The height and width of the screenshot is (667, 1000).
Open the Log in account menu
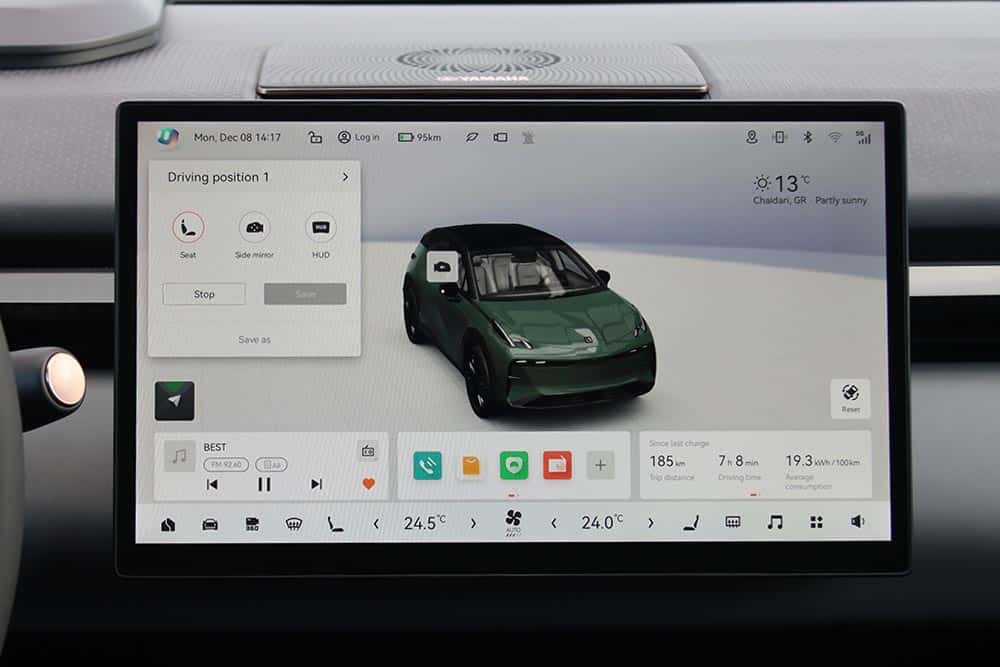click(358, 137)
